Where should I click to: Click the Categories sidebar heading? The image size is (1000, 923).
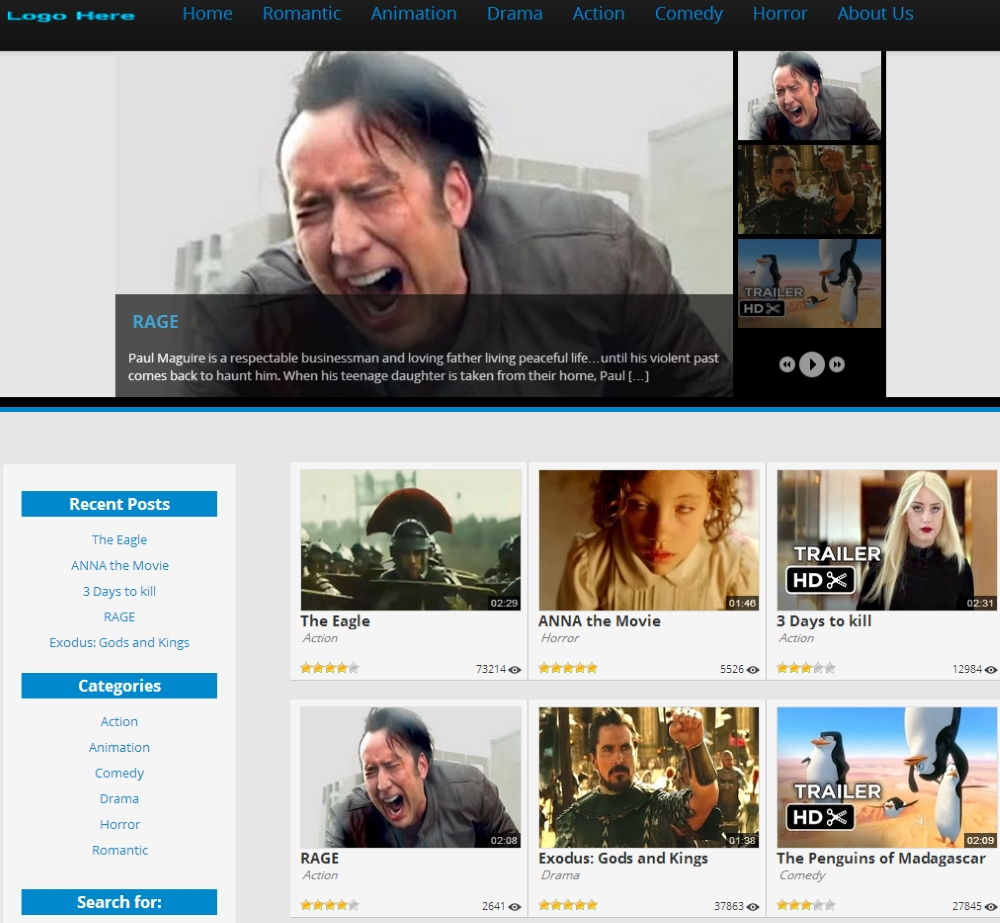(x=119, y=686)
